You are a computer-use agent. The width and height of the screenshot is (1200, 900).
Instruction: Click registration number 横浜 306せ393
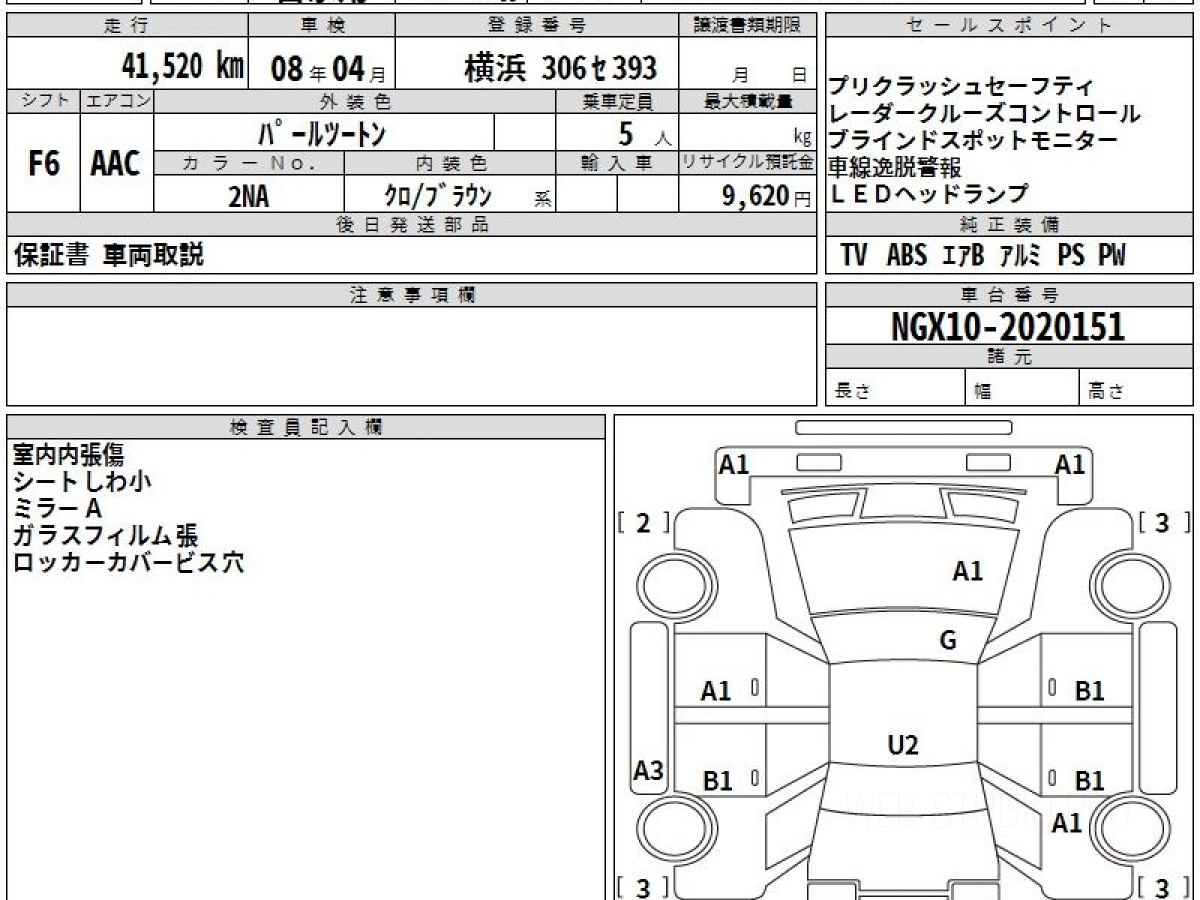(560, 68)
